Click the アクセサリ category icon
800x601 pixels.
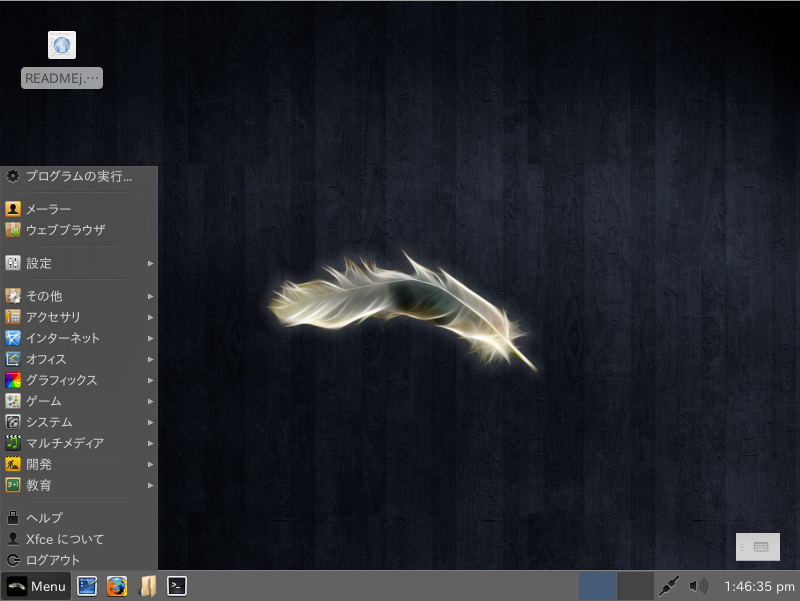tap(13, 317)
